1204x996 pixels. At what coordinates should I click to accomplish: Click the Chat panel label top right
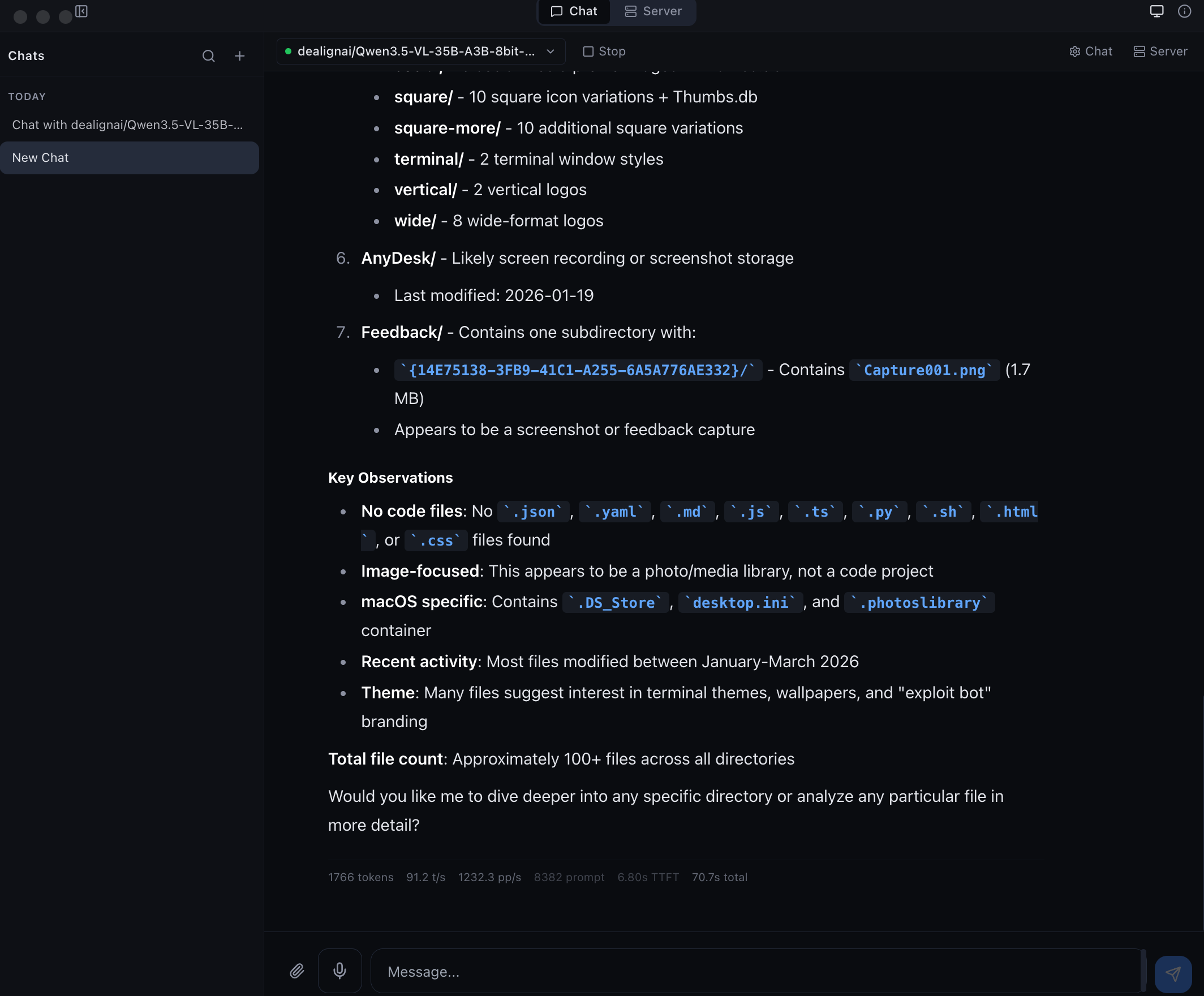(x=1097, y=51)
